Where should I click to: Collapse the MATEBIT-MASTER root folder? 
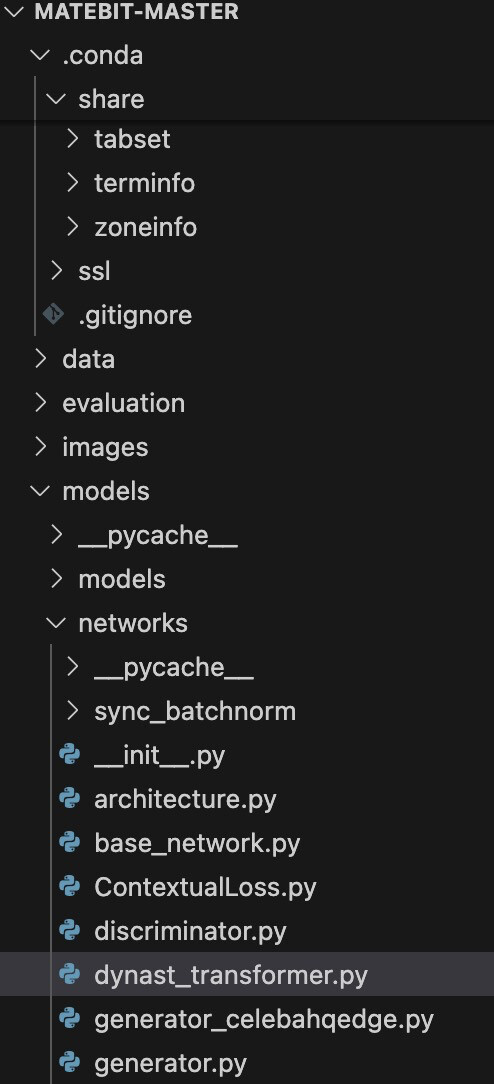(x=14, y=12)
